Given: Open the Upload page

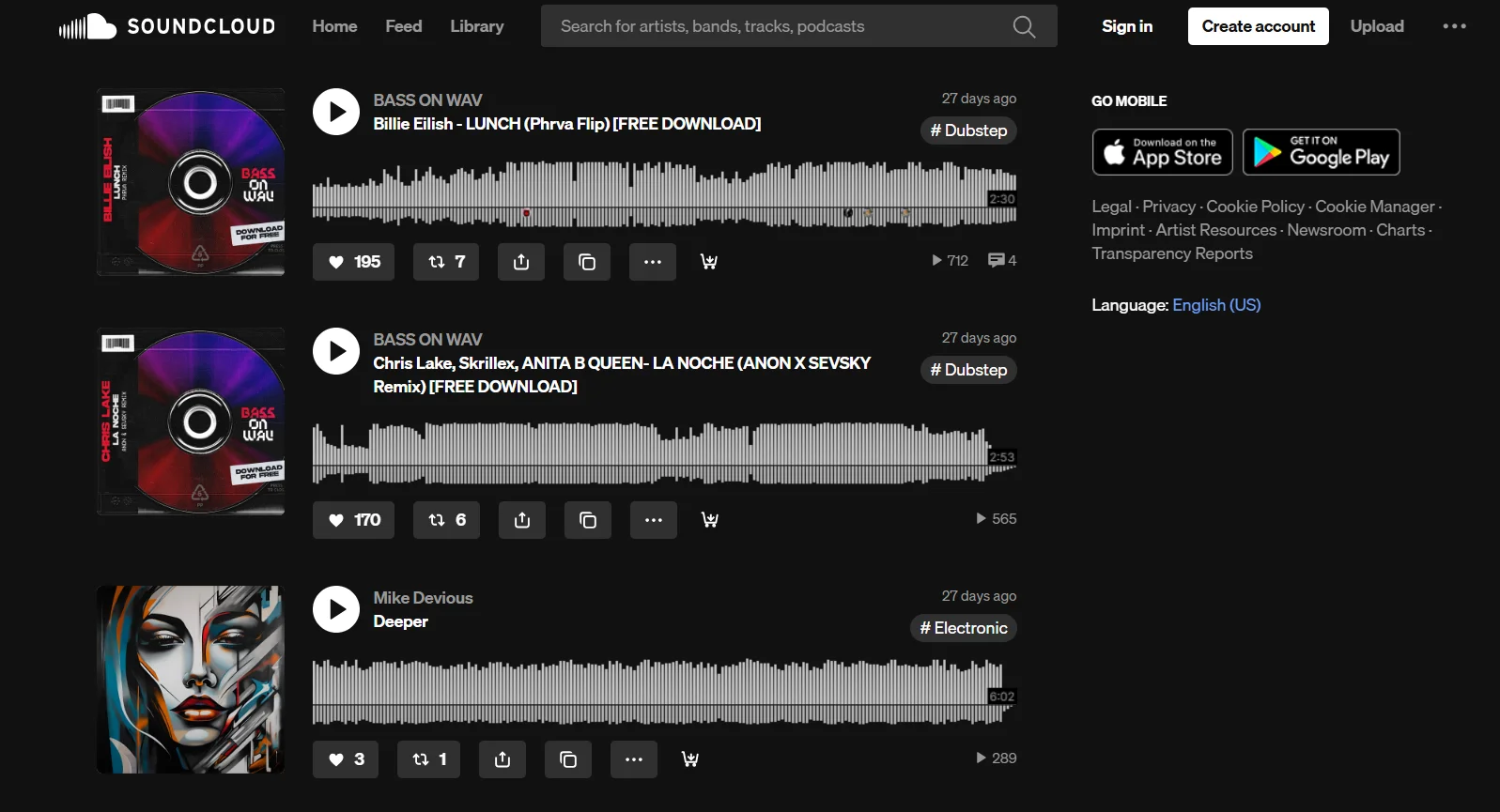Looking at the screenshot, I should pos(1377,26).
